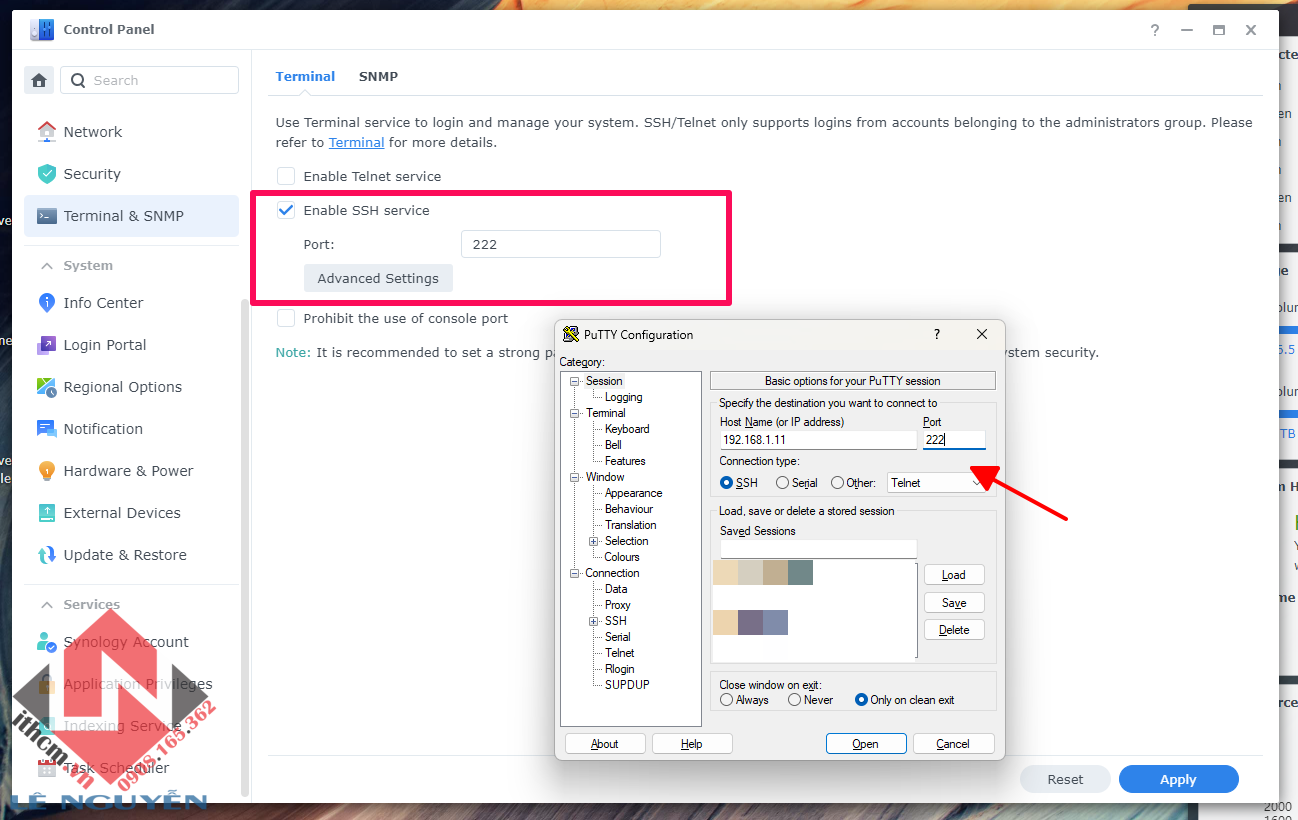Click the Load session button

point(954,575)
